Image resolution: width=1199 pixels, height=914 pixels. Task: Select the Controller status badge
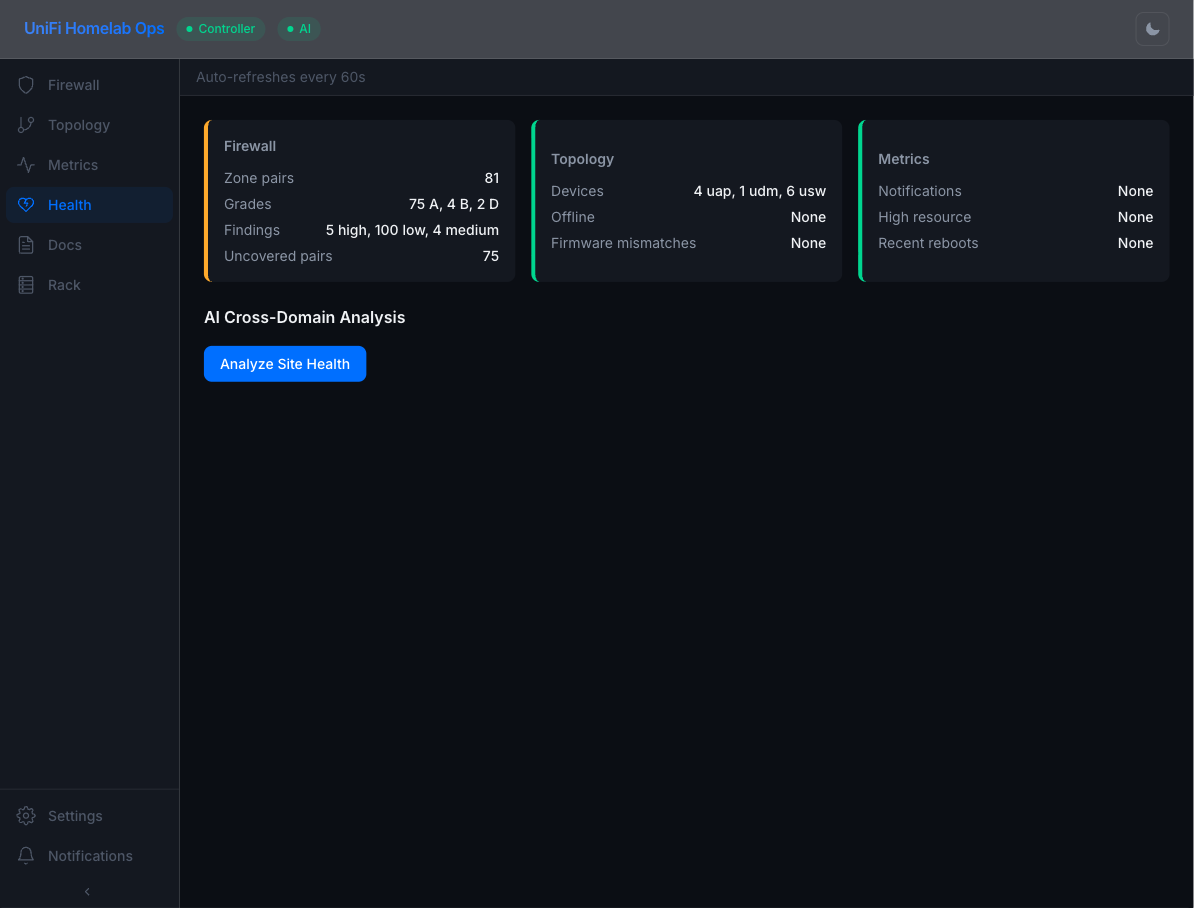coord(220,29)
